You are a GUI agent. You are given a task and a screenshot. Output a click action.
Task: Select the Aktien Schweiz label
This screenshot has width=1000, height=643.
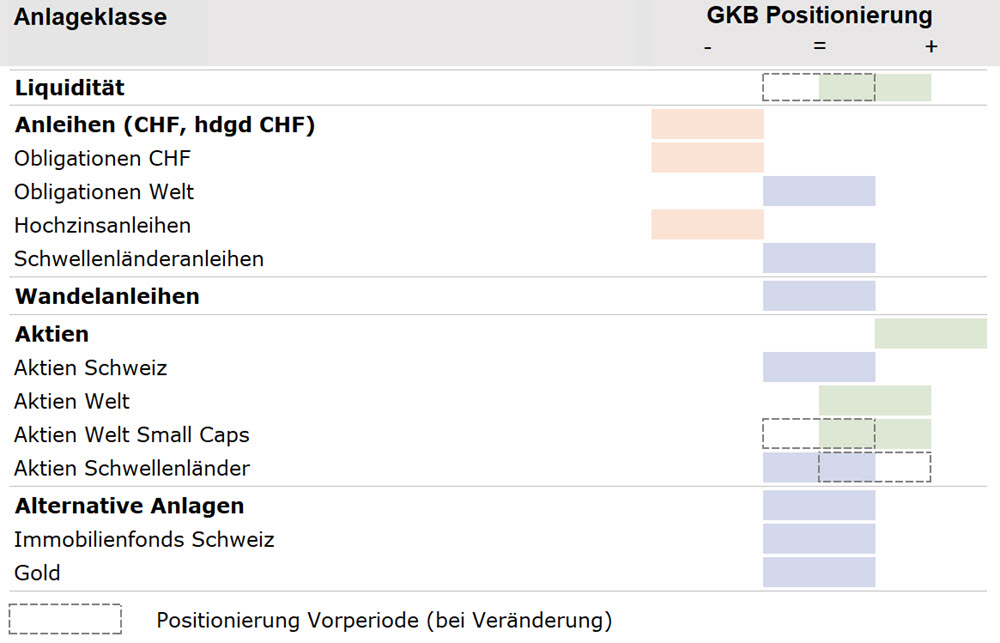91,368
